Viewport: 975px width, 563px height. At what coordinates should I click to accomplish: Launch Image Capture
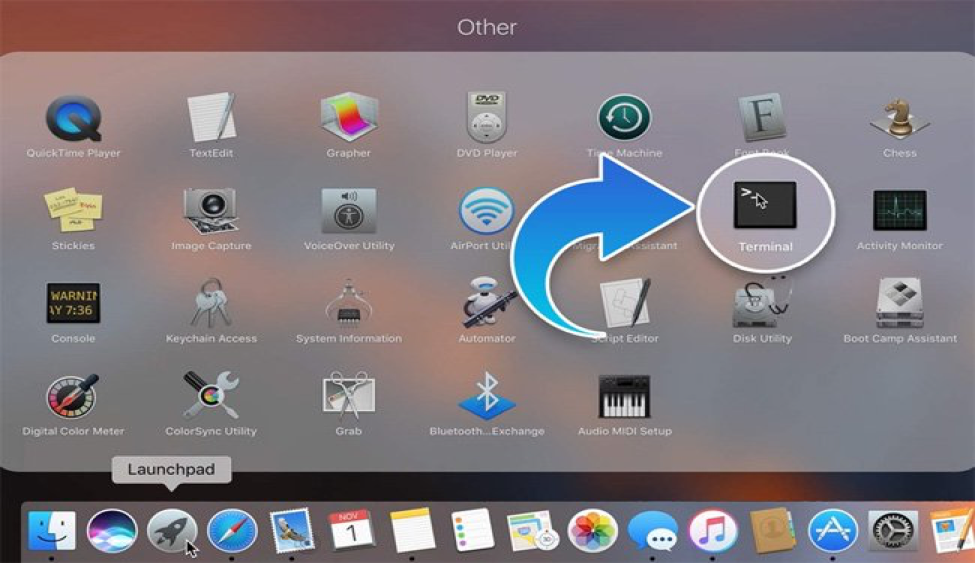(211, 211)
